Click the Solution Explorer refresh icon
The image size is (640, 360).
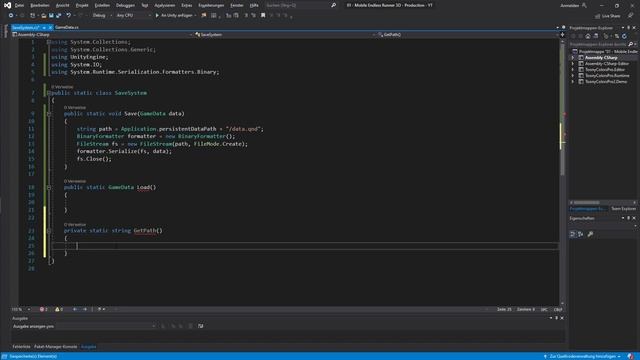tap(624, 36)
